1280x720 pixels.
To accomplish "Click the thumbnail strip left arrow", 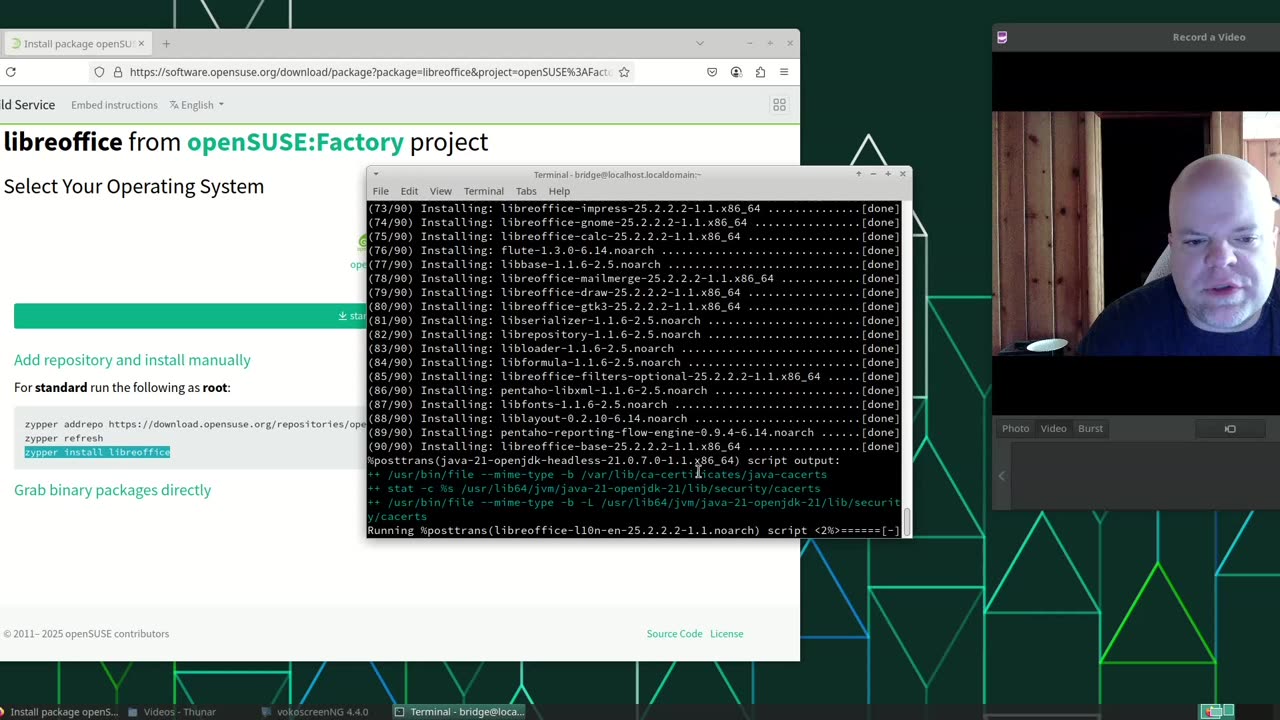I will pyautogui.click(x=1001, y=476).
